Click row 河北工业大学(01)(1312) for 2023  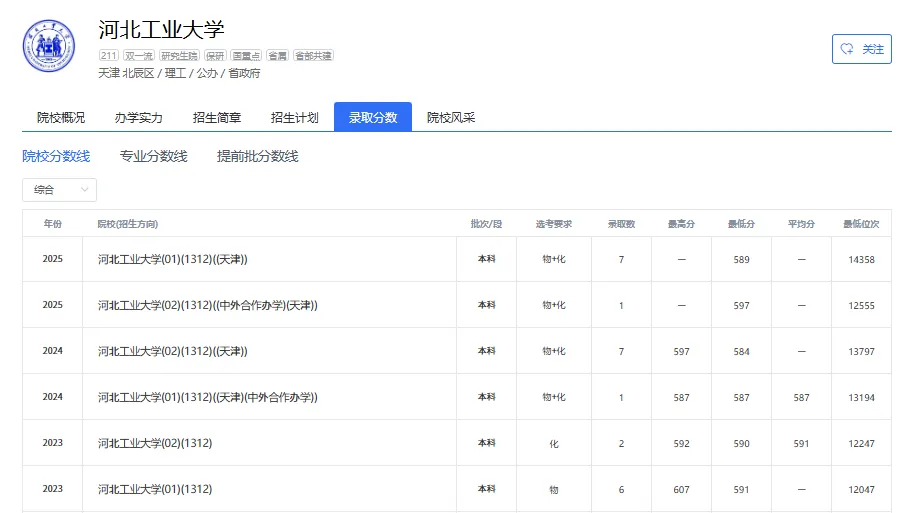point(457,489)
